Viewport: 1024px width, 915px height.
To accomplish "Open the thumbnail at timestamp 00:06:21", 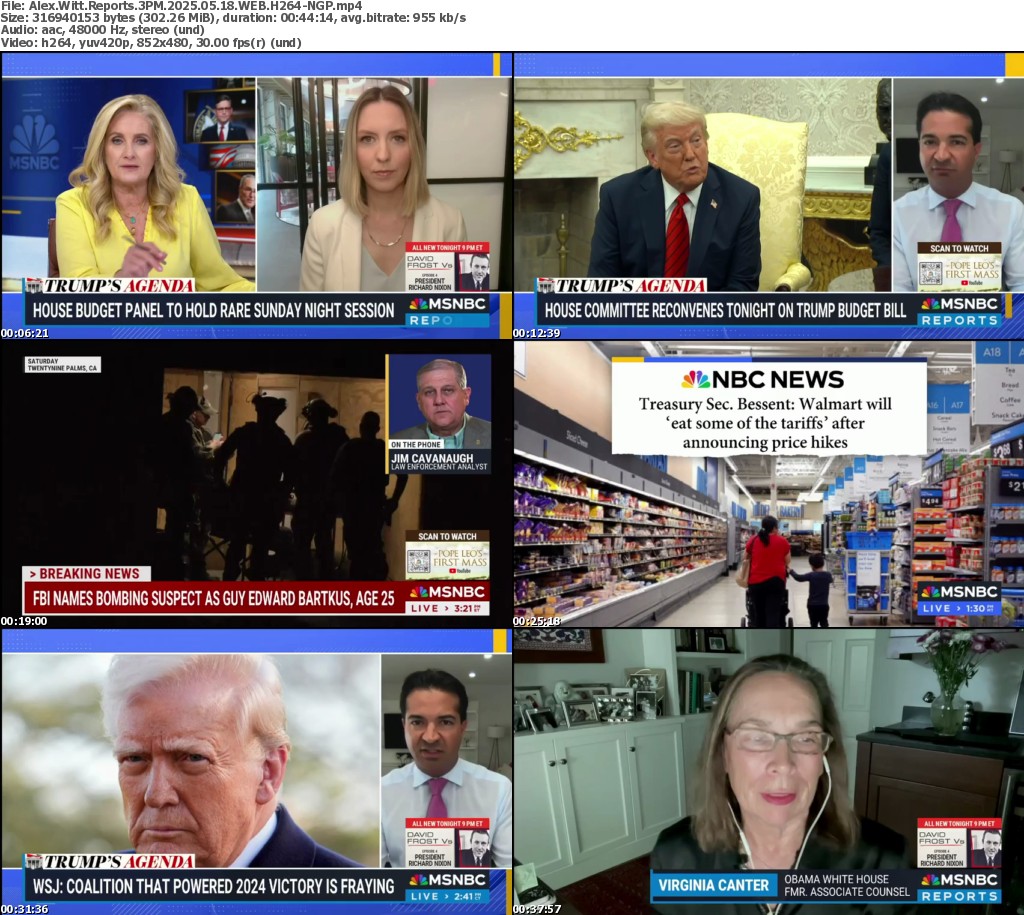I will [256, 195].
